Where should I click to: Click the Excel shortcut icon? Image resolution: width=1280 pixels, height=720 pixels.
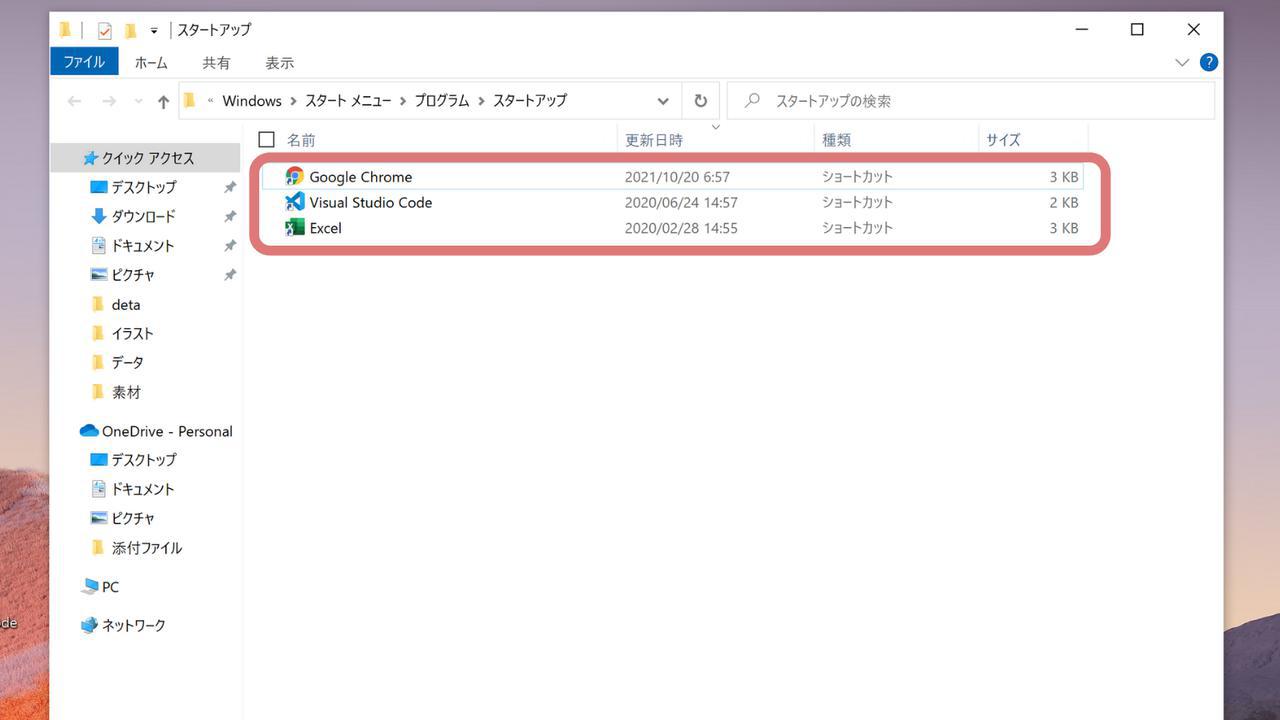pos(294,228)
